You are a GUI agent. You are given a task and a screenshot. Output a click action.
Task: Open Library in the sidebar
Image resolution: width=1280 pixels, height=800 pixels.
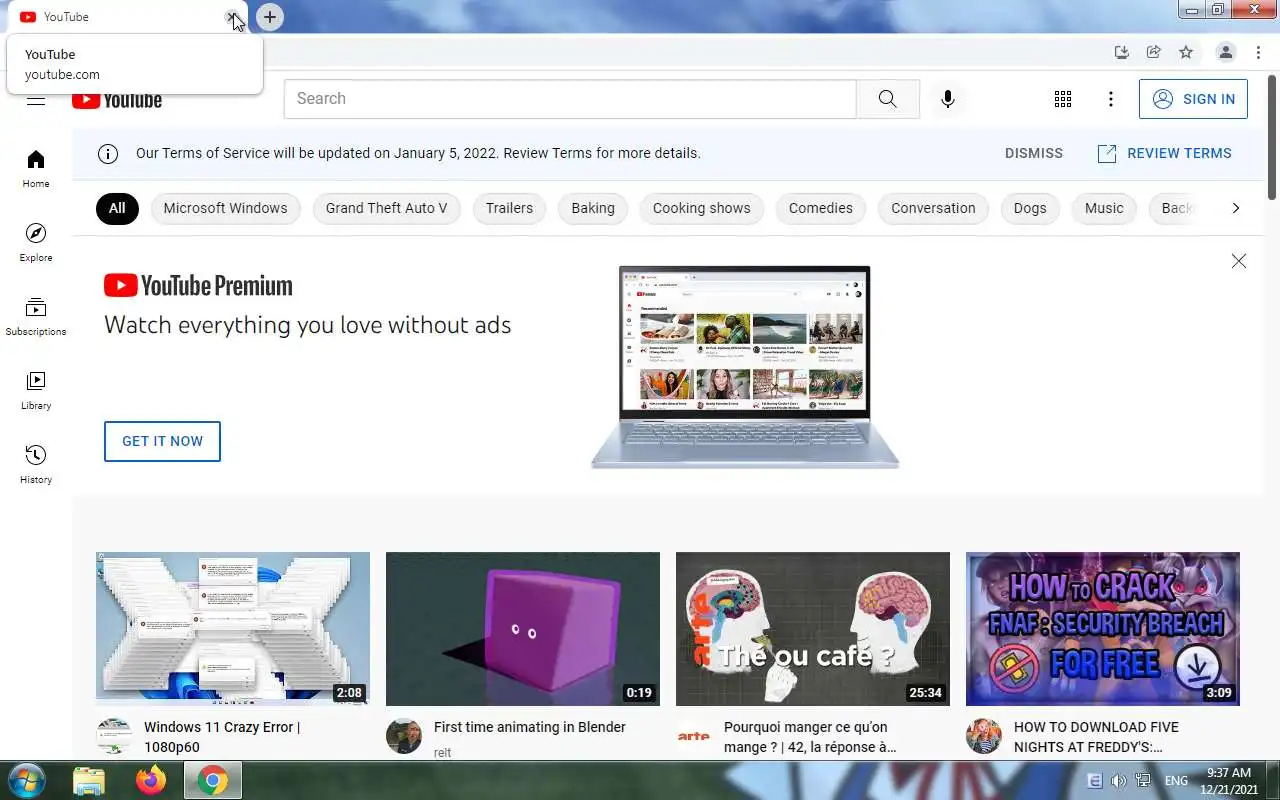(36, 391)
